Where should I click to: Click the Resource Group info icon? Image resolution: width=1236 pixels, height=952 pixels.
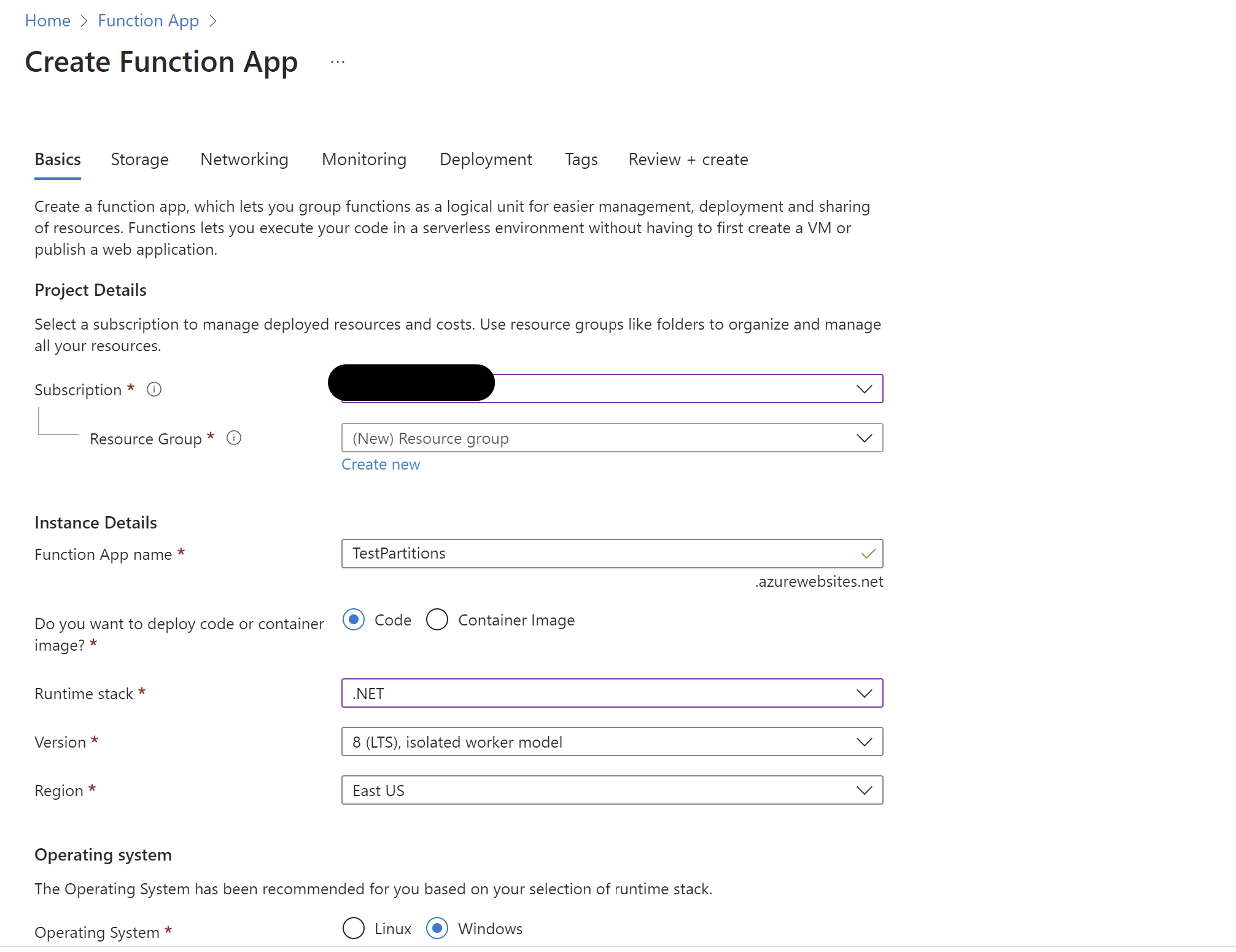234,438
